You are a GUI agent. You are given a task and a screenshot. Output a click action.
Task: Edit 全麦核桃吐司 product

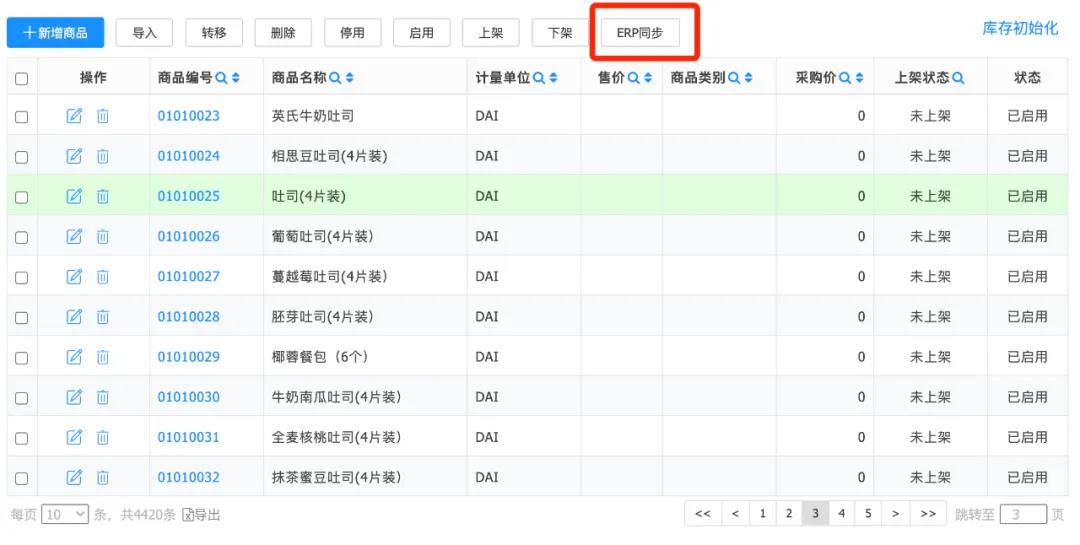pos(74,437)
